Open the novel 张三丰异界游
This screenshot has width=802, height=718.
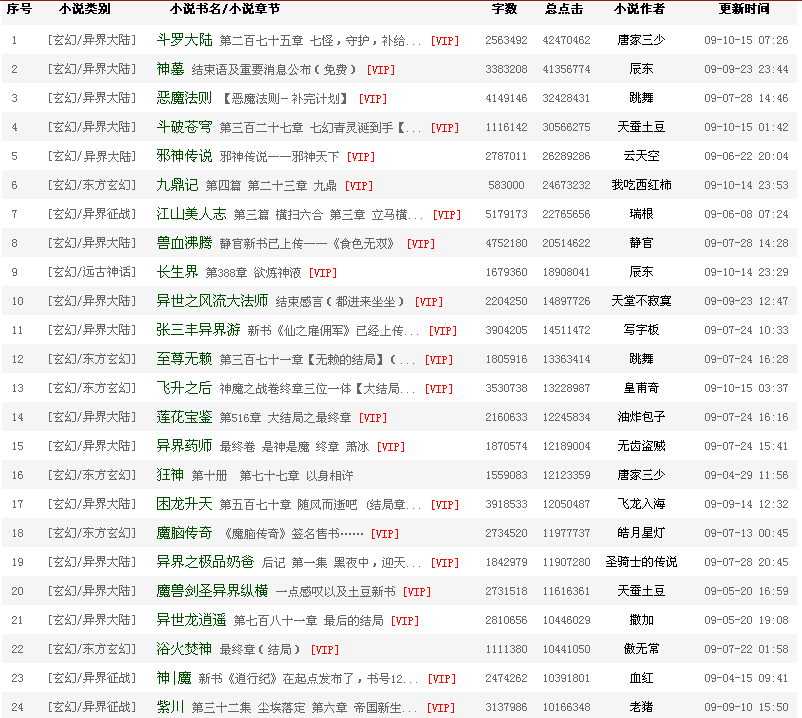[198, 330]
